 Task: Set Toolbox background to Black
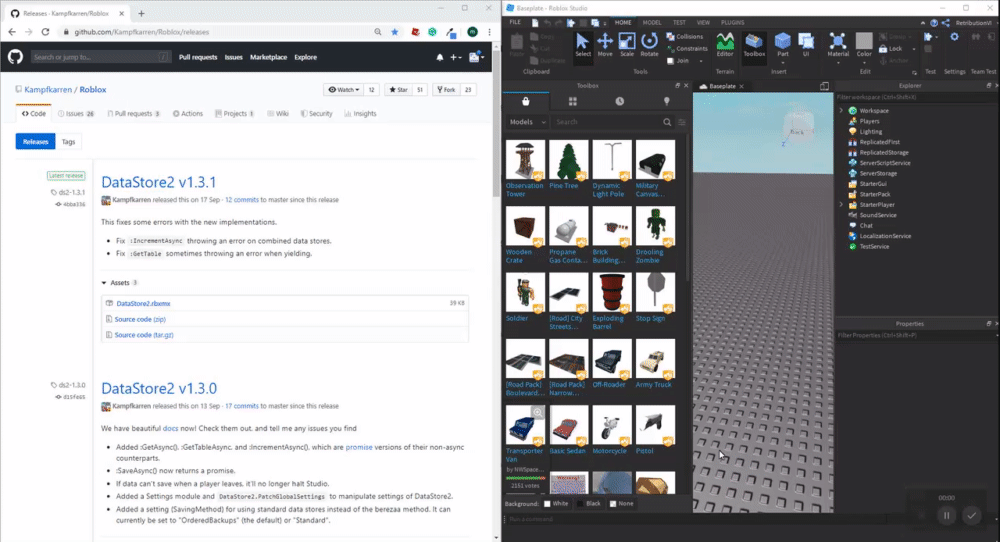(x=589, y=504)
